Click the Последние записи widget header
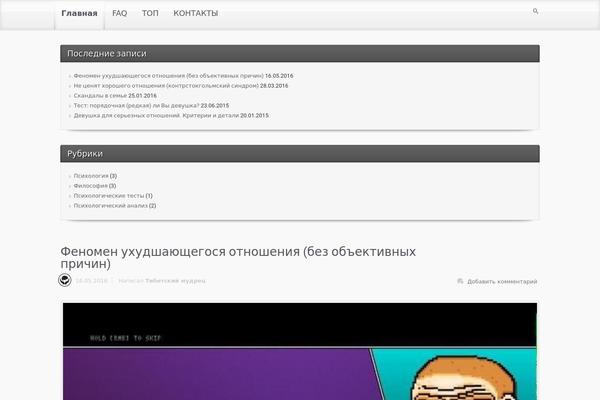Image resolution: width=600 pixels, height=400 pixels. pyautogui.click(x=300, y=54)
